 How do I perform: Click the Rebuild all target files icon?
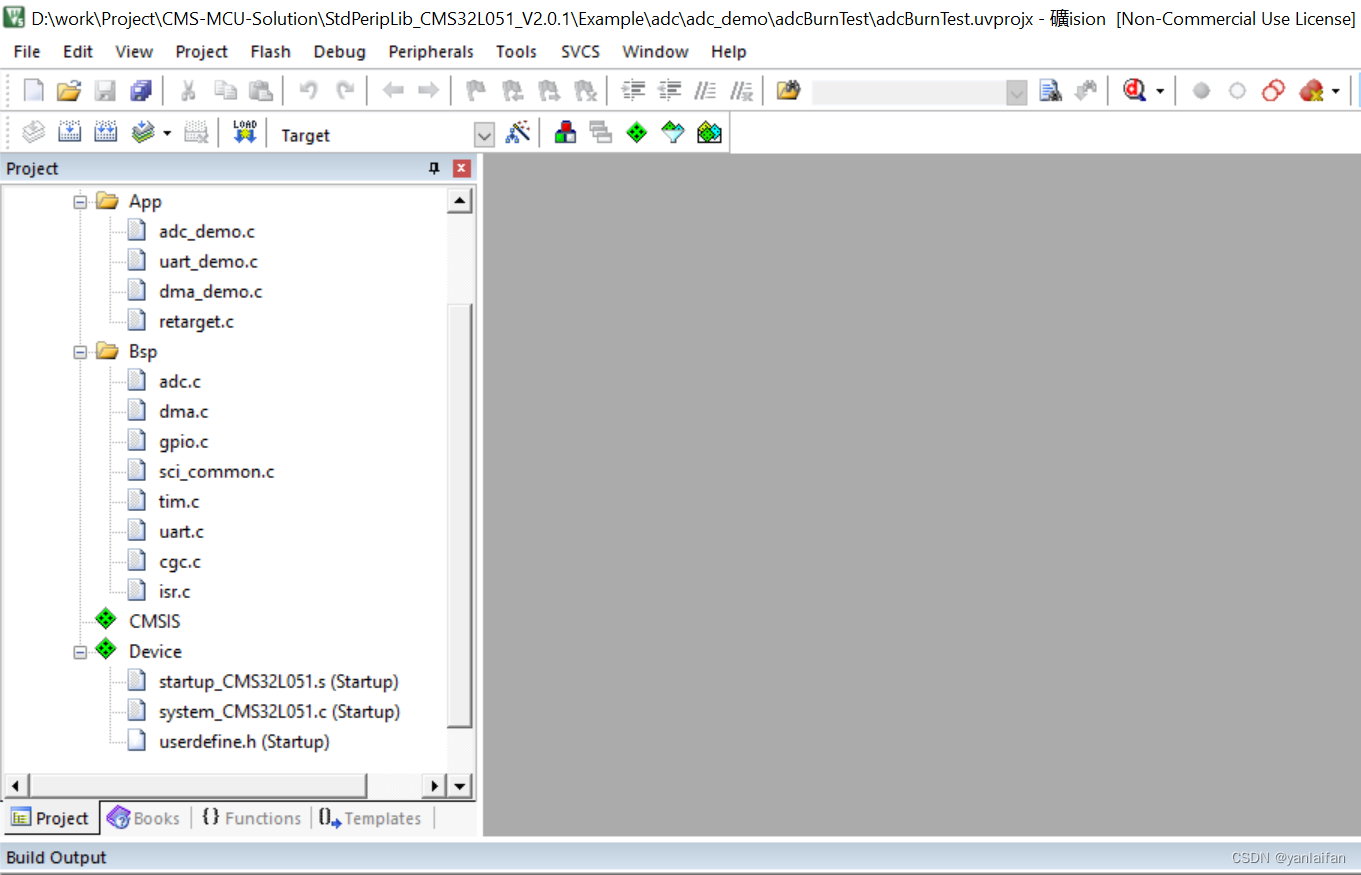click(105, 133)
